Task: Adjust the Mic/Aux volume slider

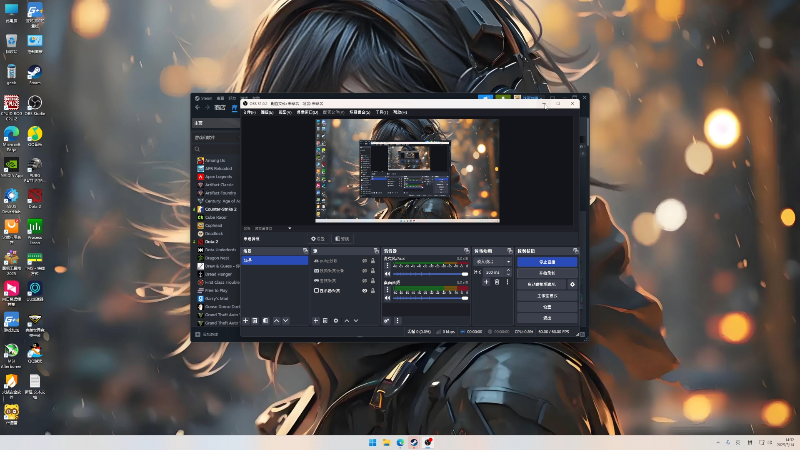Action: pyautogui.click(x=430, y=274)
